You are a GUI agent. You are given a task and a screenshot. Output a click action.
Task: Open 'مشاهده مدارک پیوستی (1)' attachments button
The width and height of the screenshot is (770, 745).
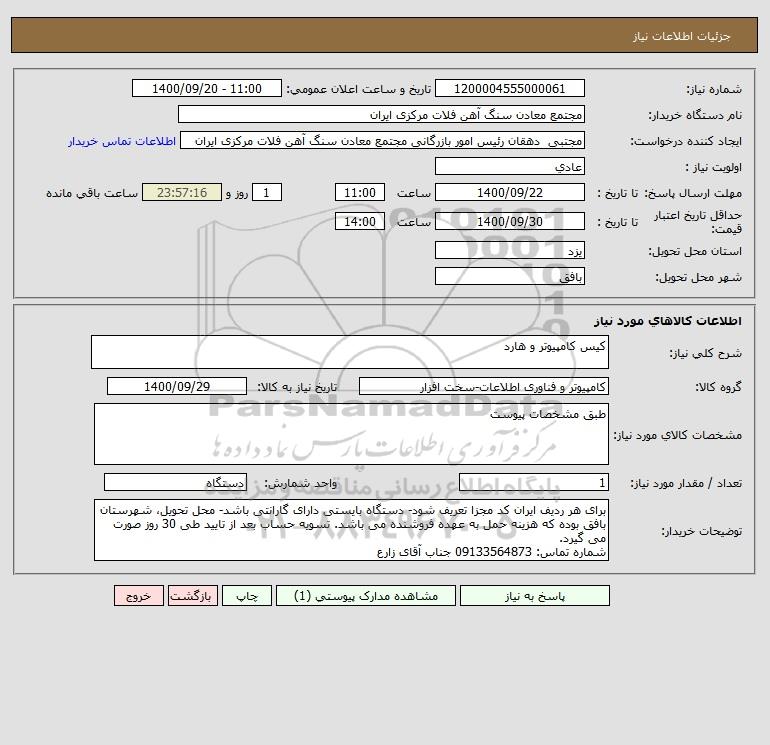(x=366, y=596)
